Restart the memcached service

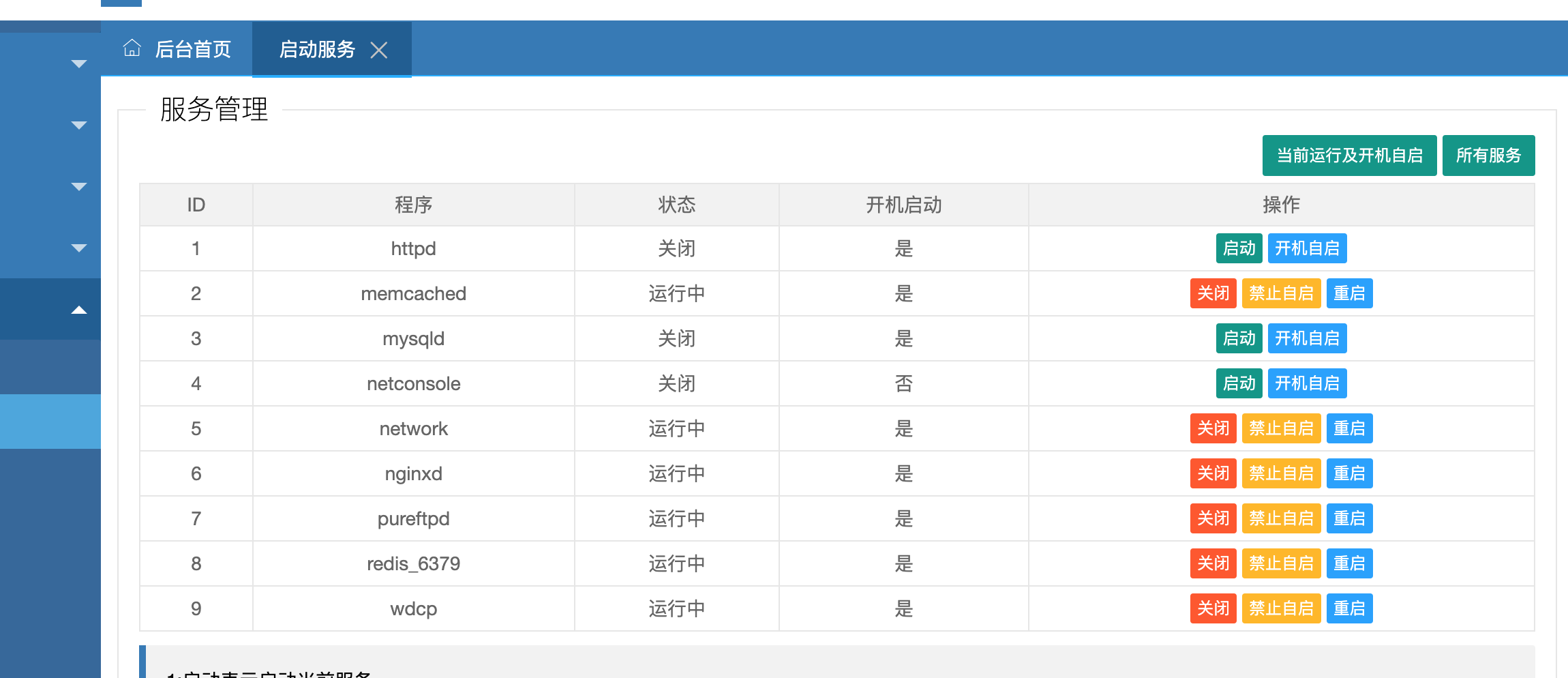tap(1349, 293)
